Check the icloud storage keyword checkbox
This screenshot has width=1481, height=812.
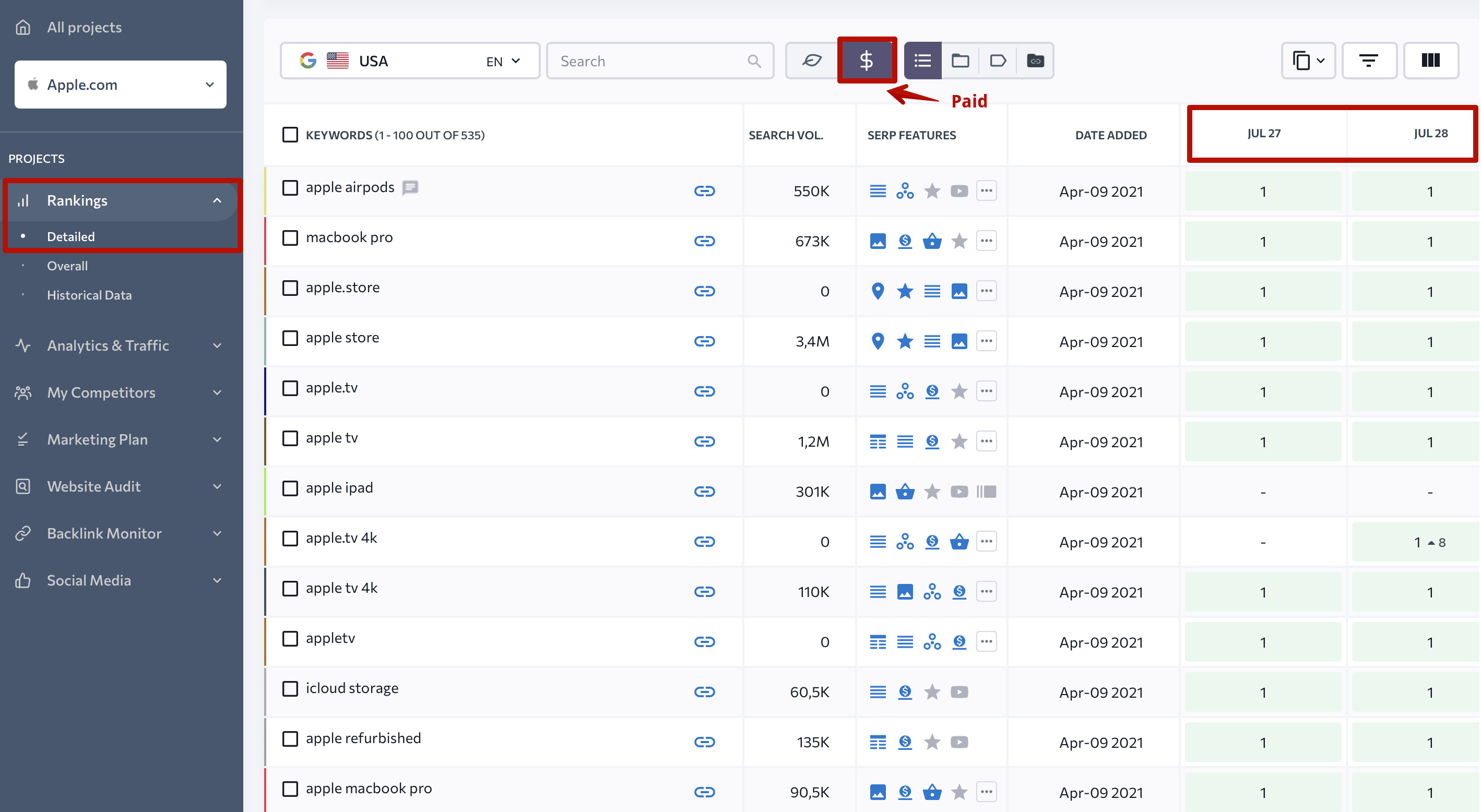[x=290, y=688]
